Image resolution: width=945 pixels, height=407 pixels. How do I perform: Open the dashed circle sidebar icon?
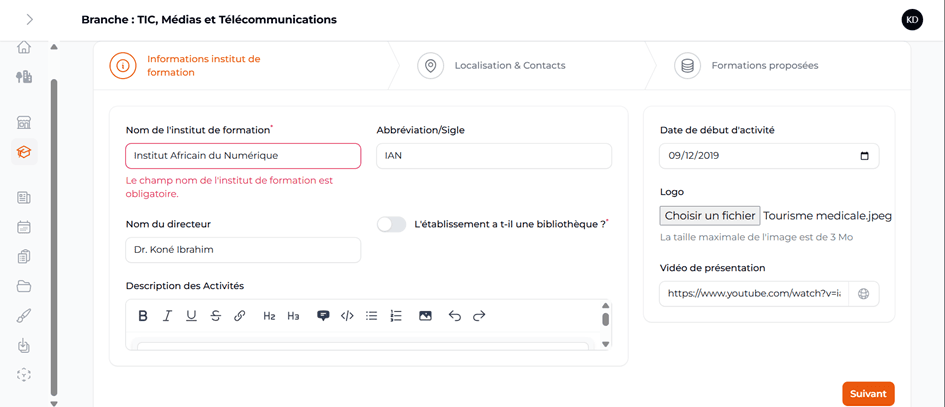pyautogui.click(x=24, y=375)
